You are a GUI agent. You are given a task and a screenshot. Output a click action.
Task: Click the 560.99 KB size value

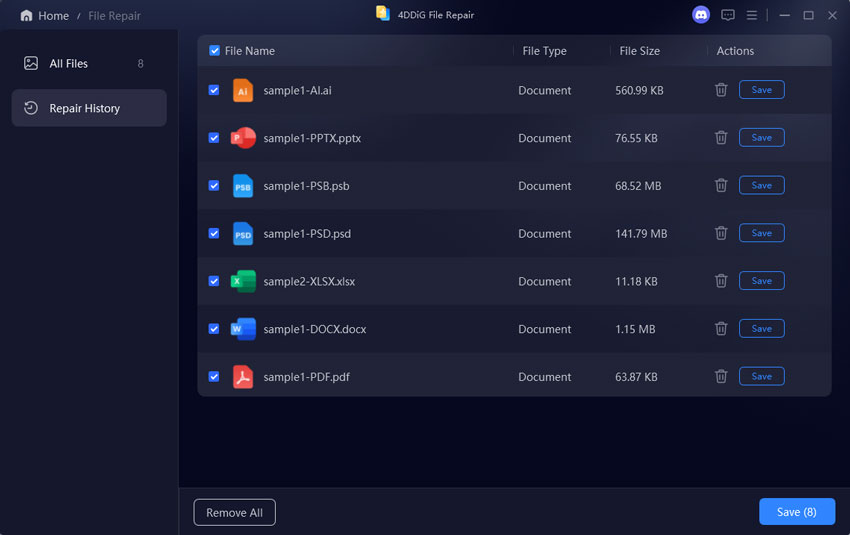click(639, 91)
